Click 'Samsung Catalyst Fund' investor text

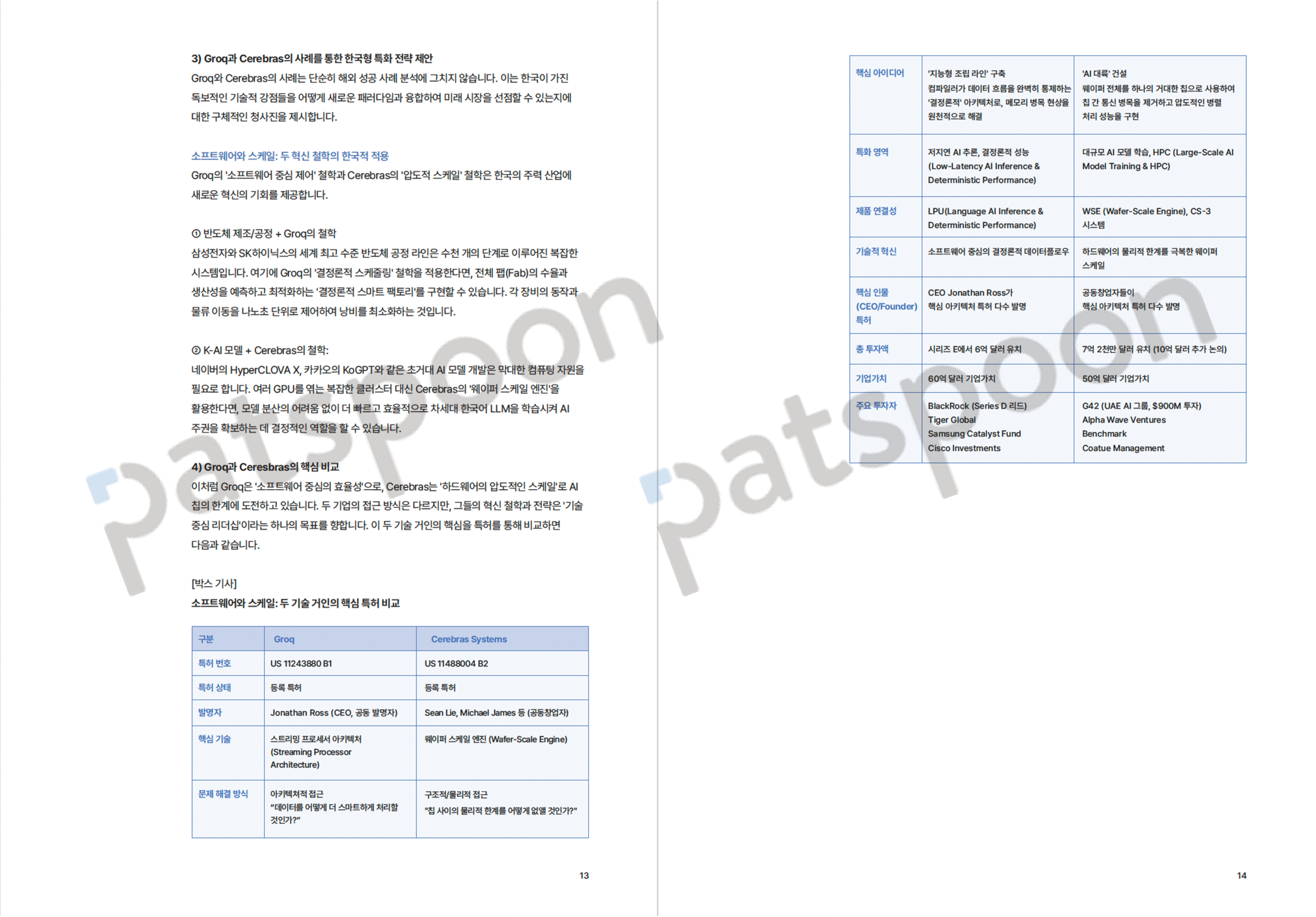[x=974, y=434]
